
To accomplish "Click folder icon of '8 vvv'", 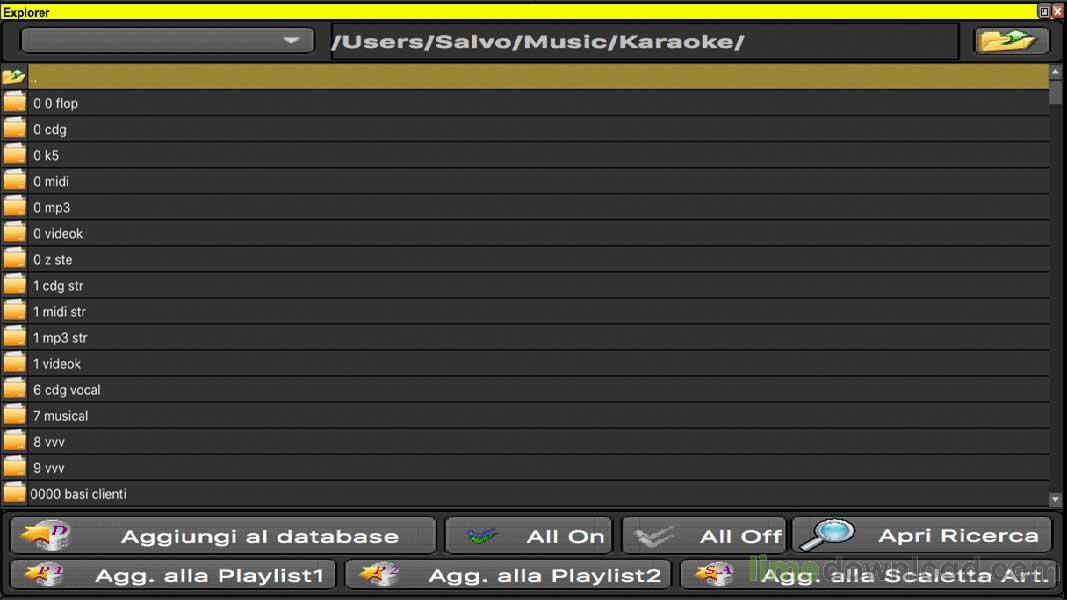I will 14,441.
